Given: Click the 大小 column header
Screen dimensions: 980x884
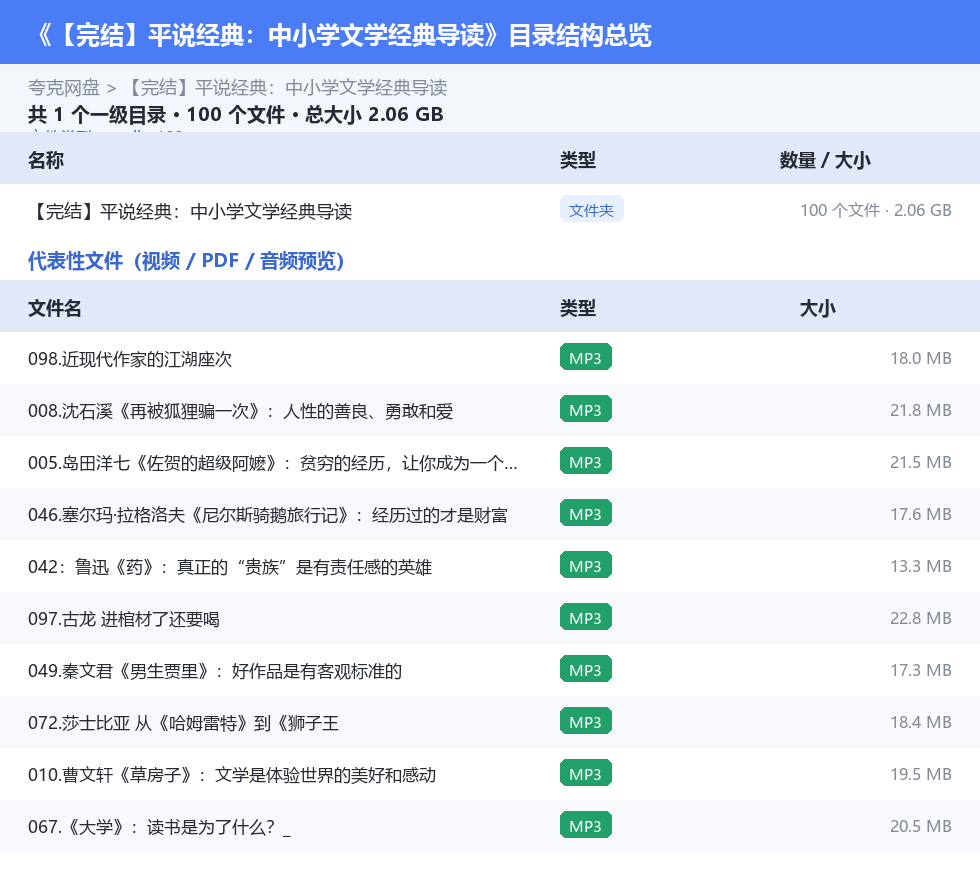Looking at the screenshot, I should pos(818,308).
